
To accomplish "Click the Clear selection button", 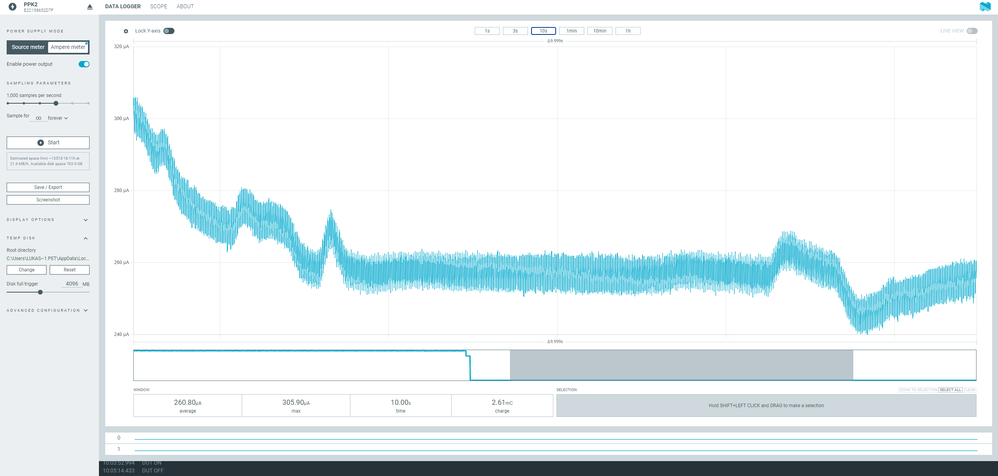I will [969, 389].
